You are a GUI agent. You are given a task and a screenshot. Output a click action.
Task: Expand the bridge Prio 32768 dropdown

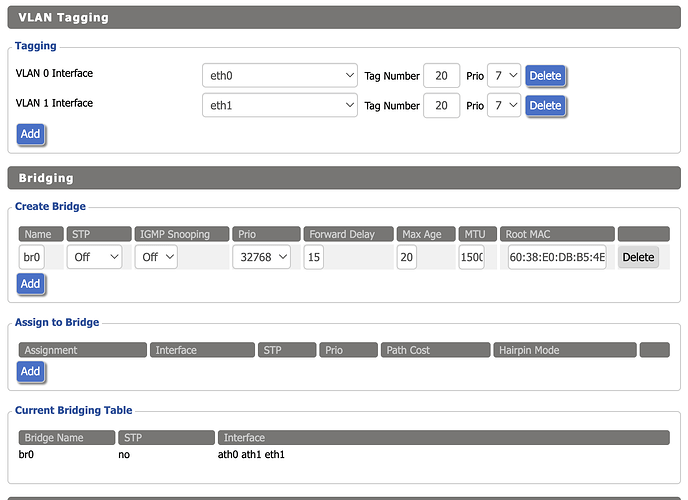(261, 257)
